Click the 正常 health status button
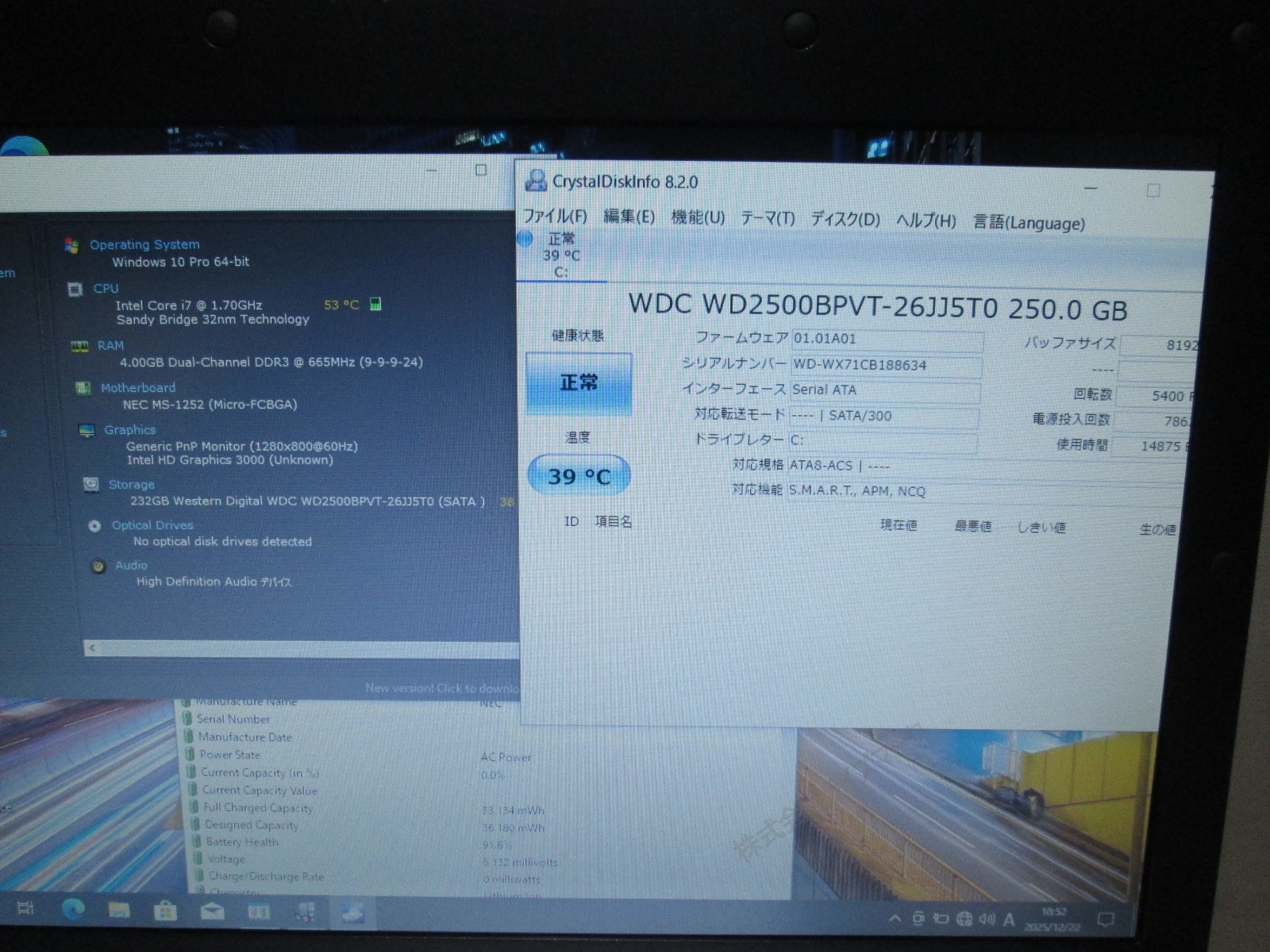Image resolution: width=1270 pixels, height=952 pixels. [579, 383]
